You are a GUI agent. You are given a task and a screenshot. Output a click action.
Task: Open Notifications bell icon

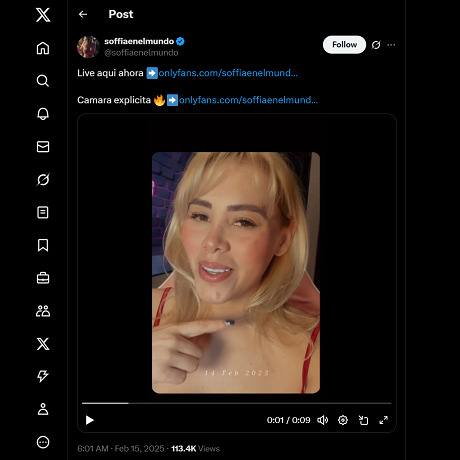click(43, 114)
